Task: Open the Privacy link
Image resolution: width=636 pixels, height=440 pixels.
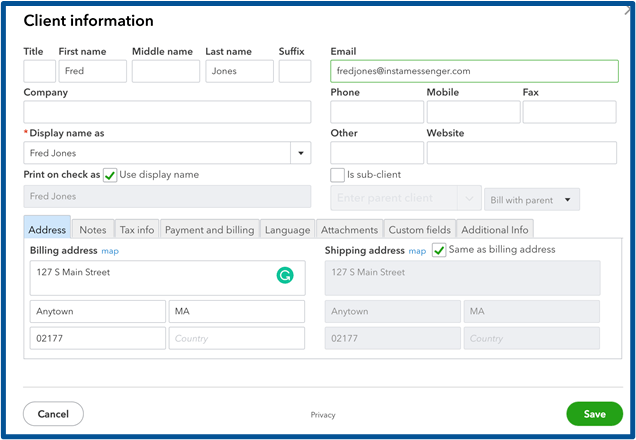Action: click(323, 415)
